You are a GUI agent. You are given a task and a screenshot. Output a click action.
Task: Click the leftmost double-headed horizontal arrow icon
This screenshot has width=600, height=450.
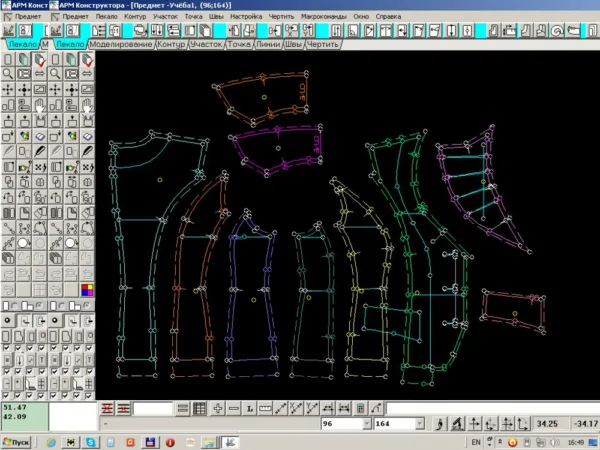coord(40,74)
